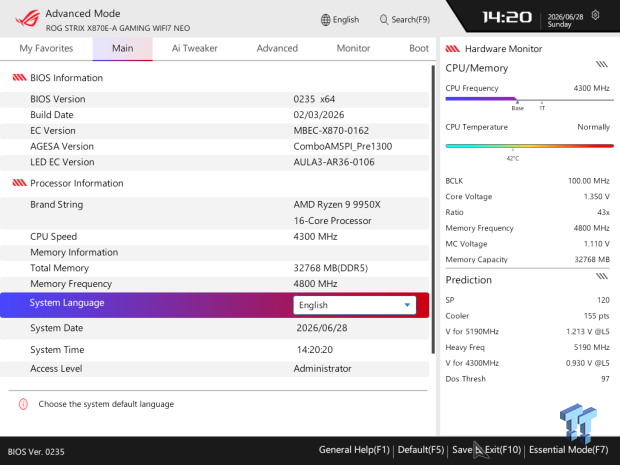620x465 pixels.
Task: Click ROG STRIX X870E-A GAMING WIFI7 NEO title
Action: pos(118,28)
